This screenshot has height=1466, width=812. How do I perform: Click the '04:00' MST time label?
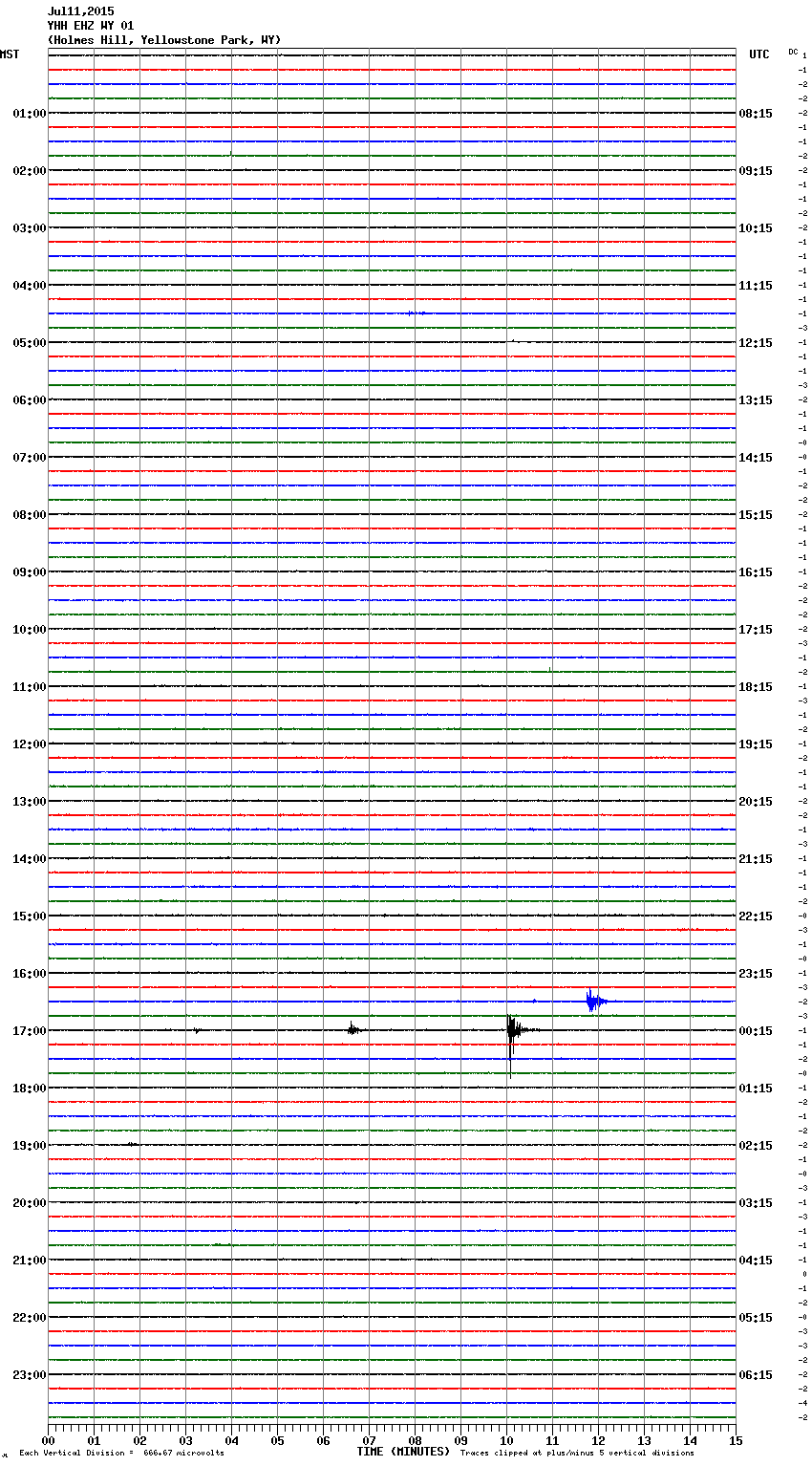click(x=30, y=286)
